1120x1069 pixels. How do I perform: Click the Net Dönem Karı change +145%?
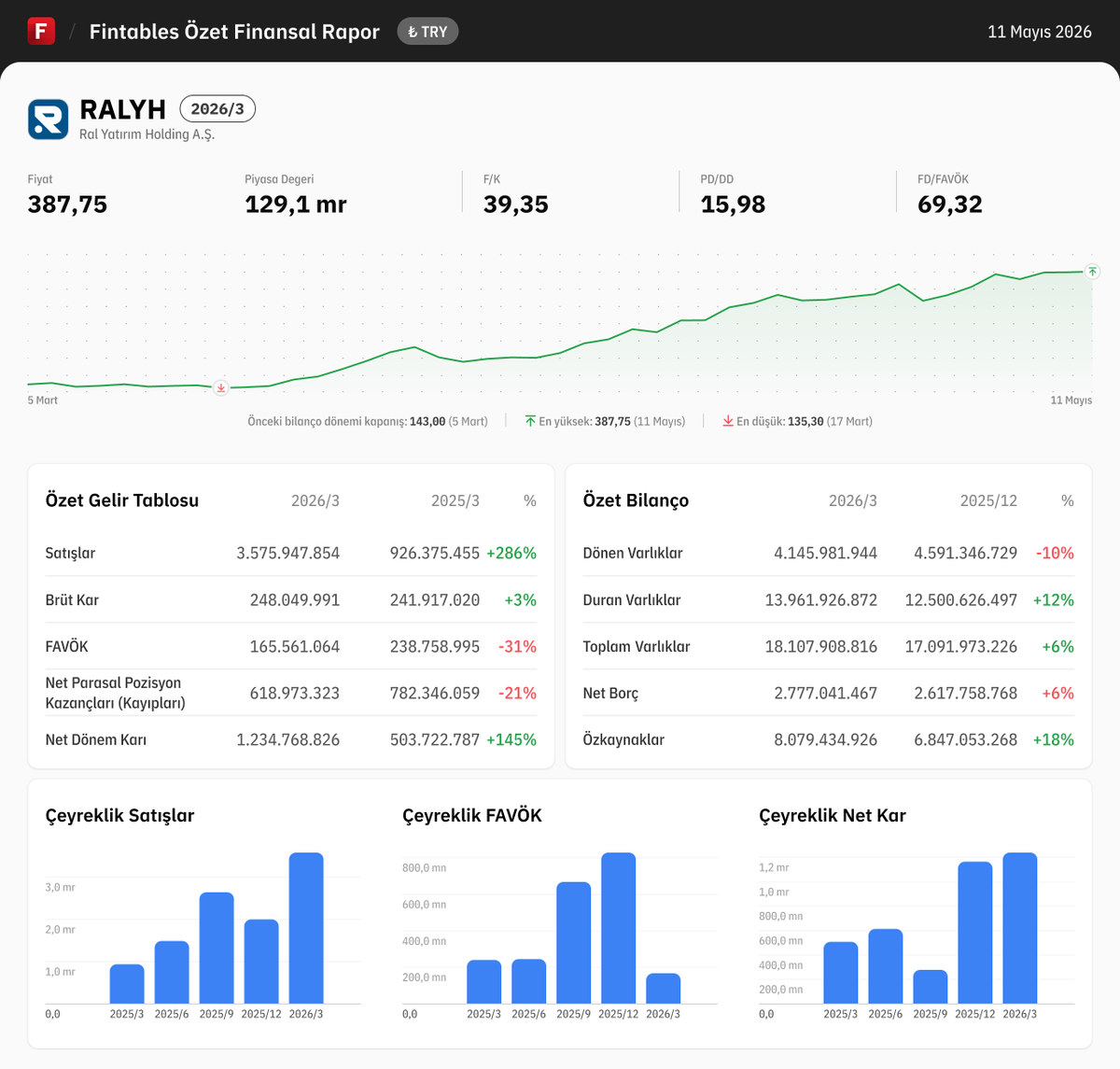pos(511,739)
